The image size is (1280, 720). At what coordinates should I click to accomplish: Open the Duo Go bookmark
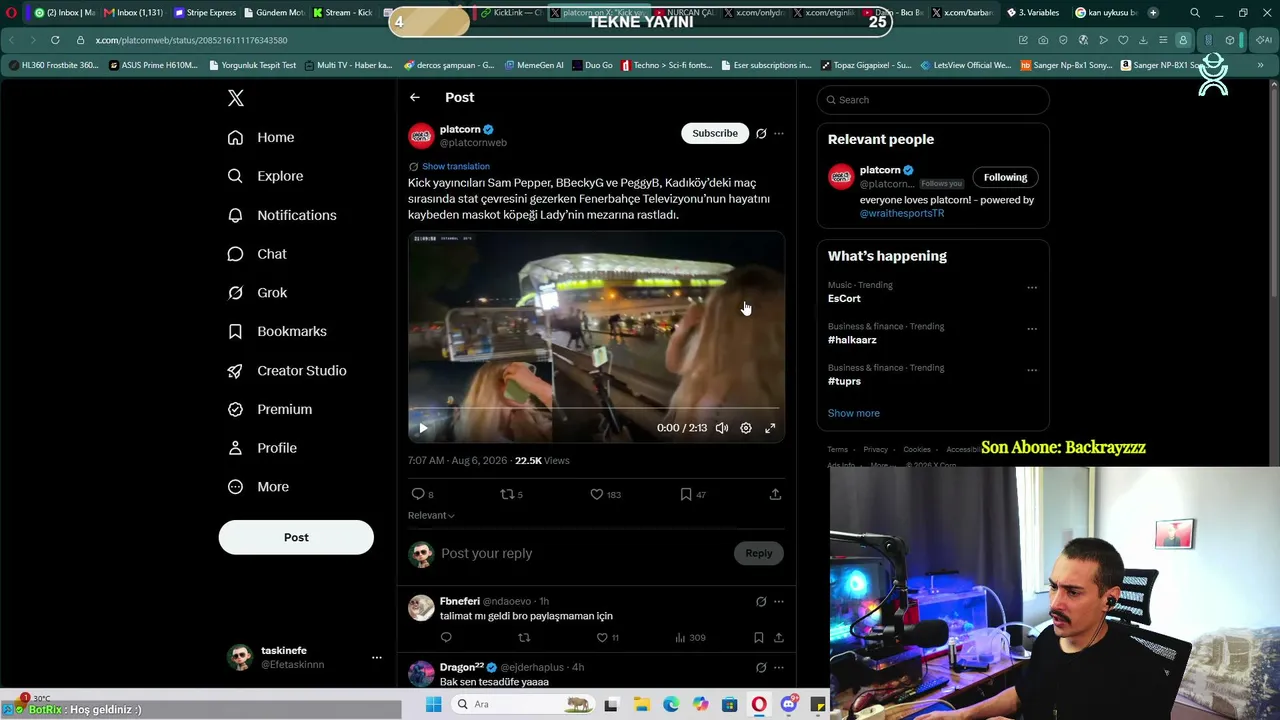(592, 65)
